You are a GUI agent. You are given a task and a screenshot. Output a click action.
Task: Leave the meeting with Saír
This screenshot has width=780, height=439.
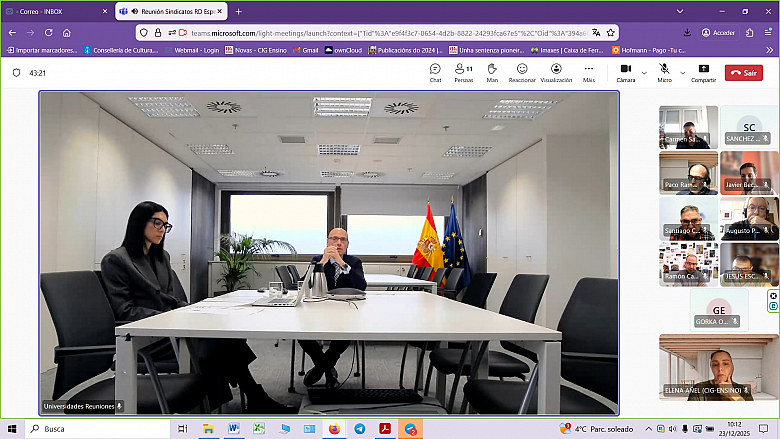point(744,73)
